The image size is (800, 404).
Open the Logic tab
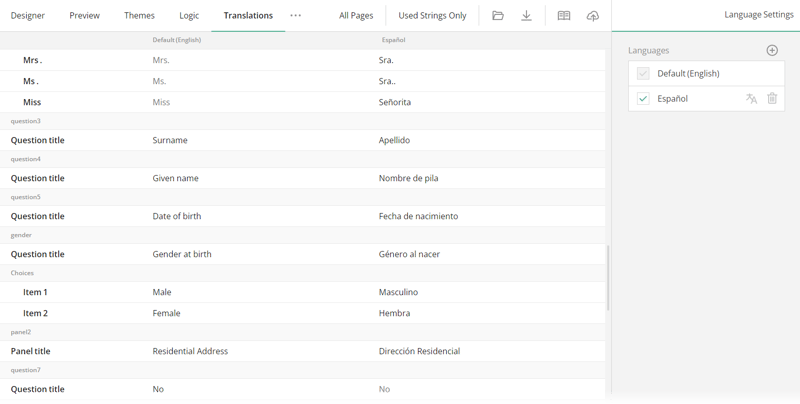tap(189, 15)
